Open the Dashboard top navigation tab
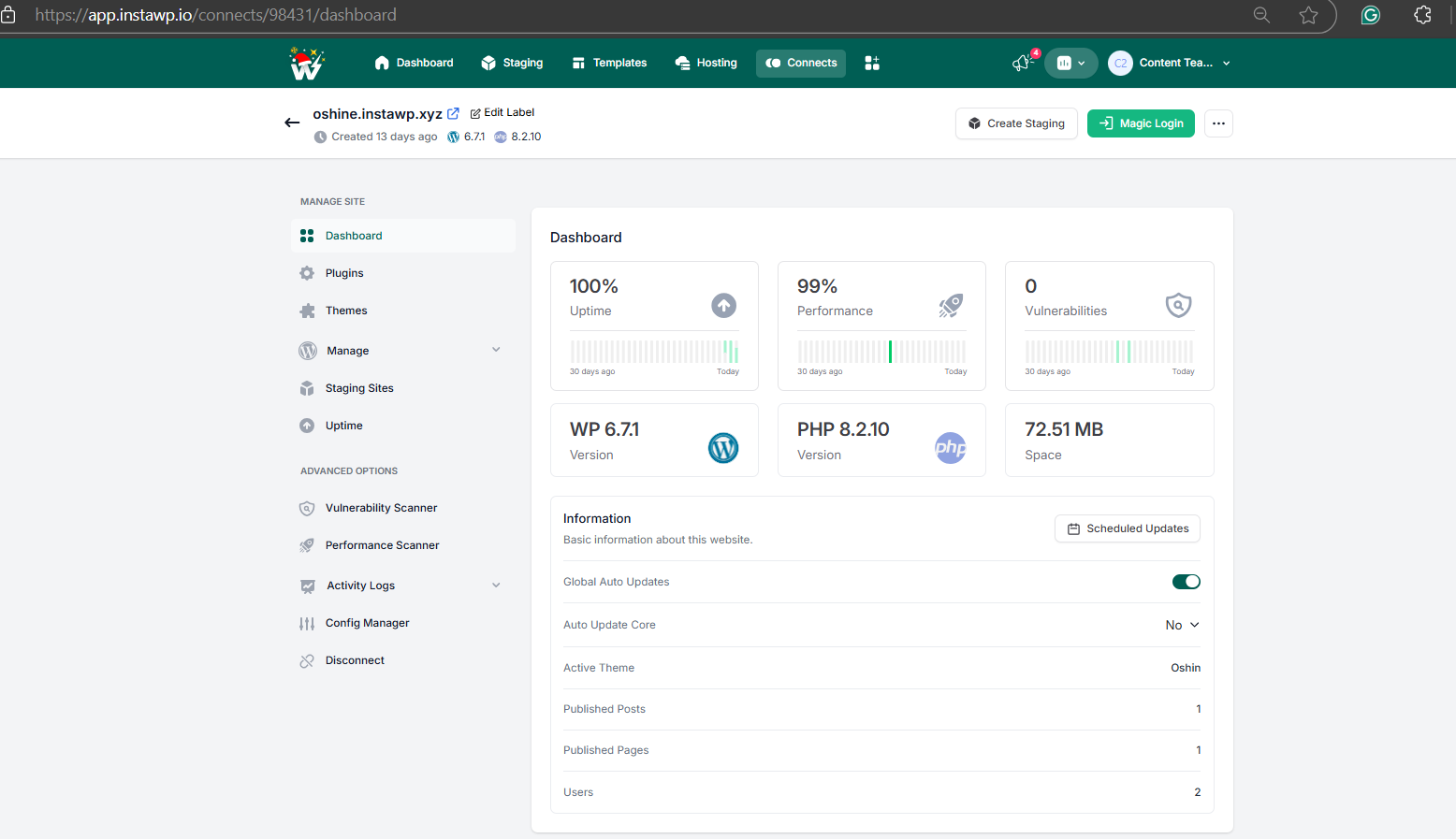Screen dimensions: 1456x839 pyautogui.click(x=414, y=63)
